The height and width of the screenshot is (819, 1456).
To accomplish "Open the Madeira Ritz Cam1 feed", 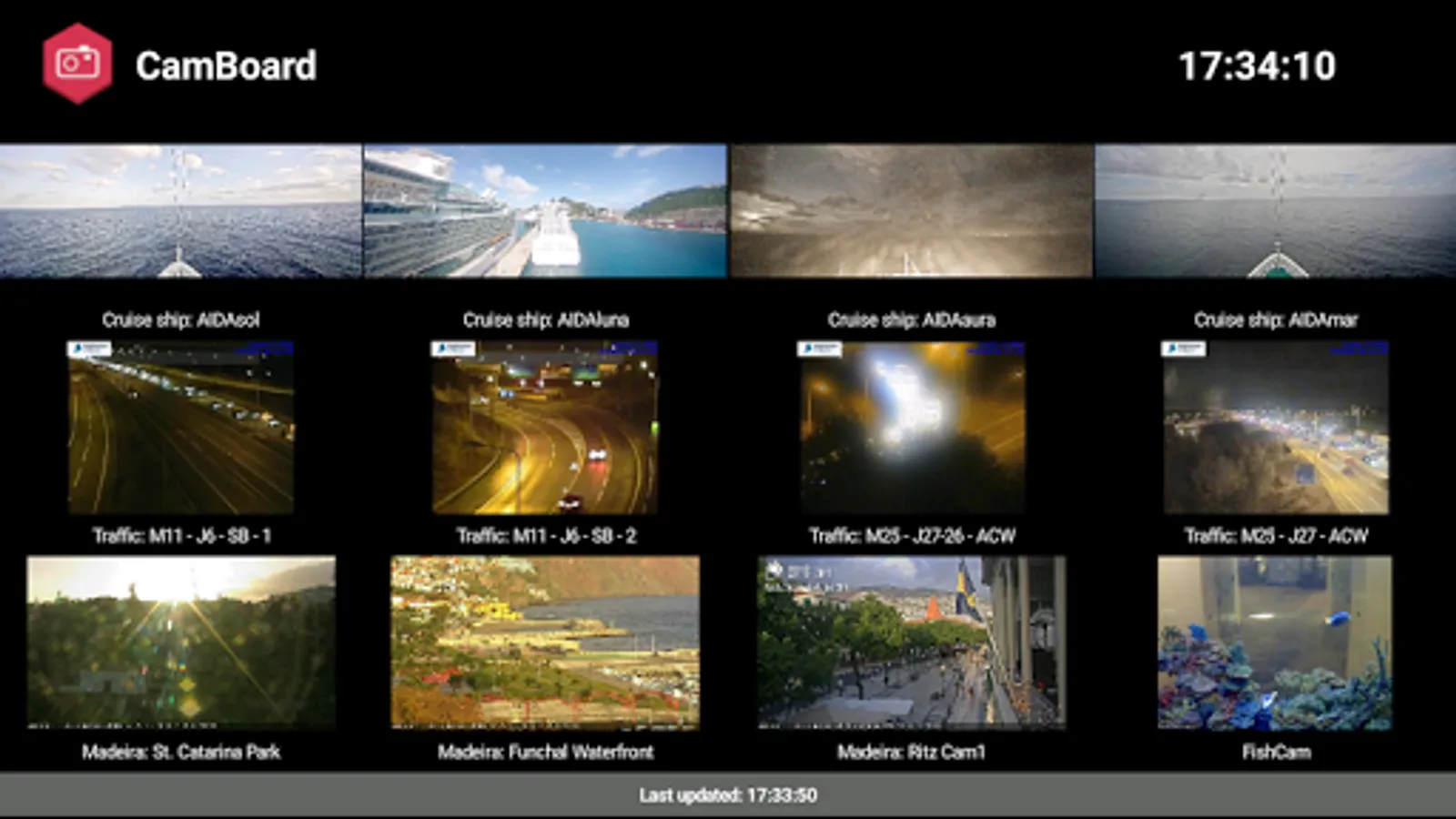I will tap(911, 642).
